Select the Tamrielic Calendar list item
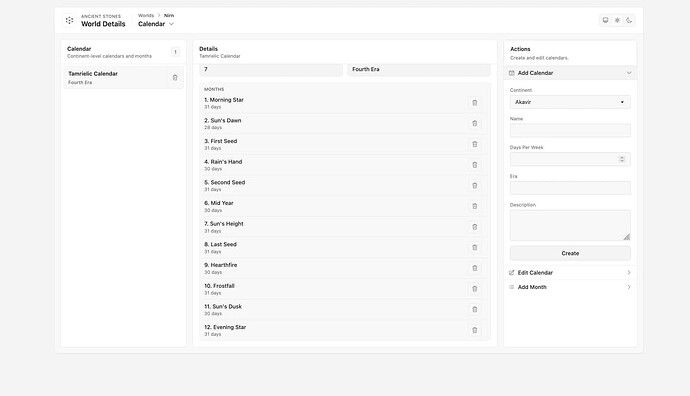The image size is (690, 396). (x=123, y=77)
